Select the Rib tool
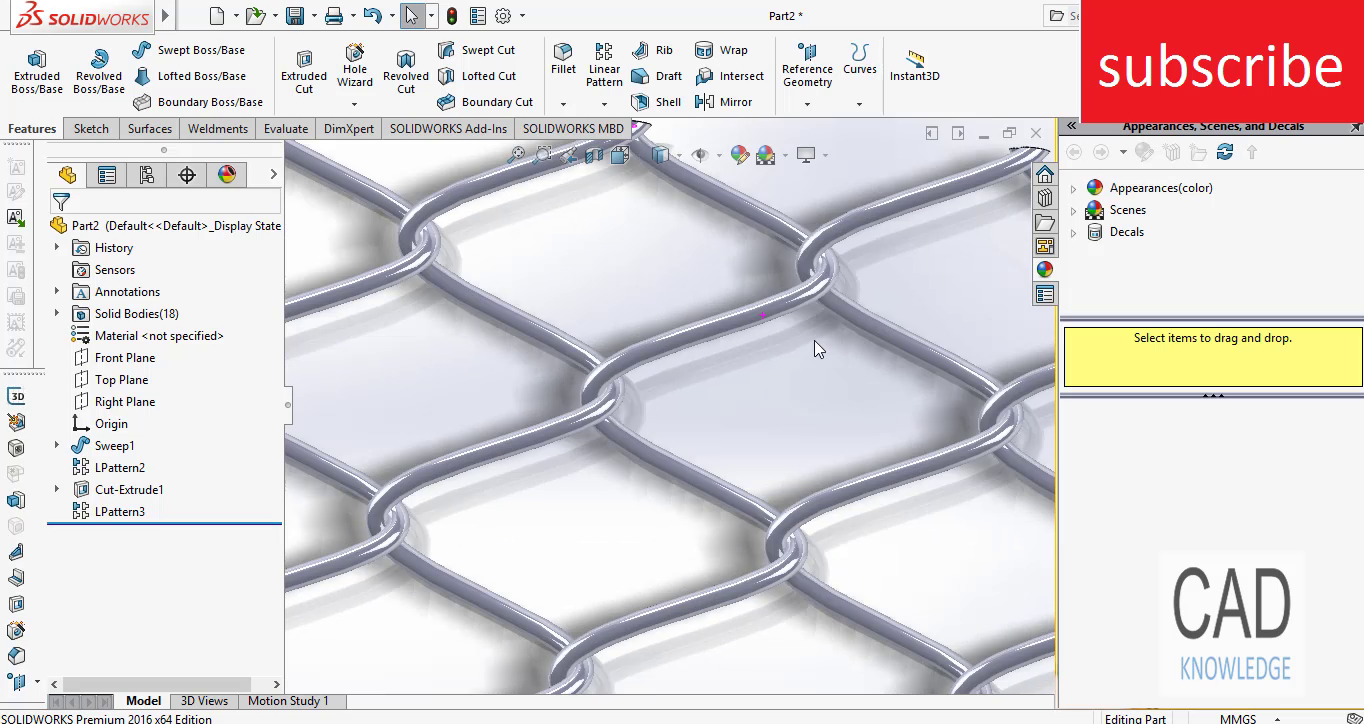1364x724 pixels. [652, 50]
